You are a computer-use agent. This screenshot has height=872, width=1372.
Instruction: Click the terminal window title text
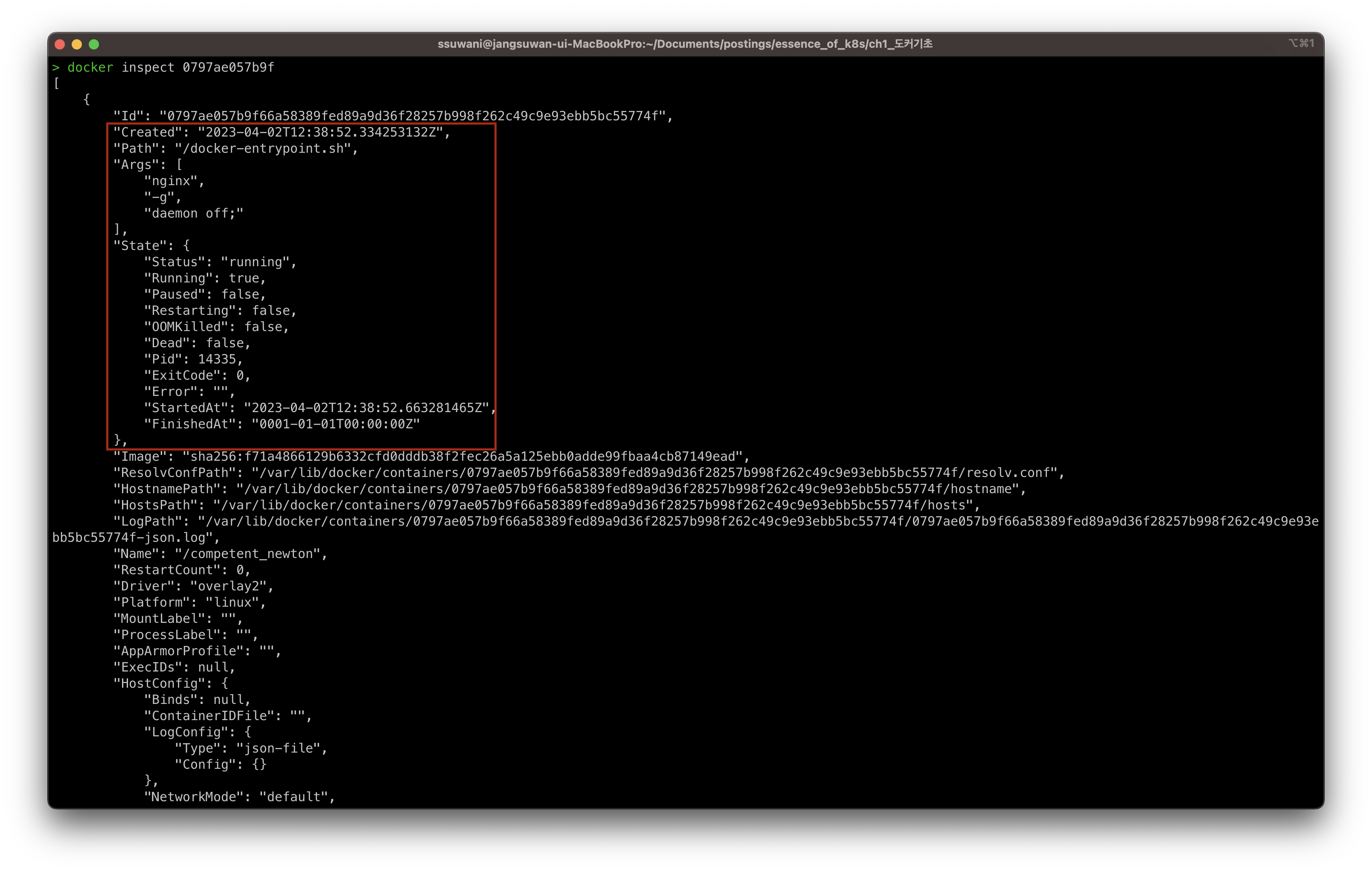click(685, 44)
